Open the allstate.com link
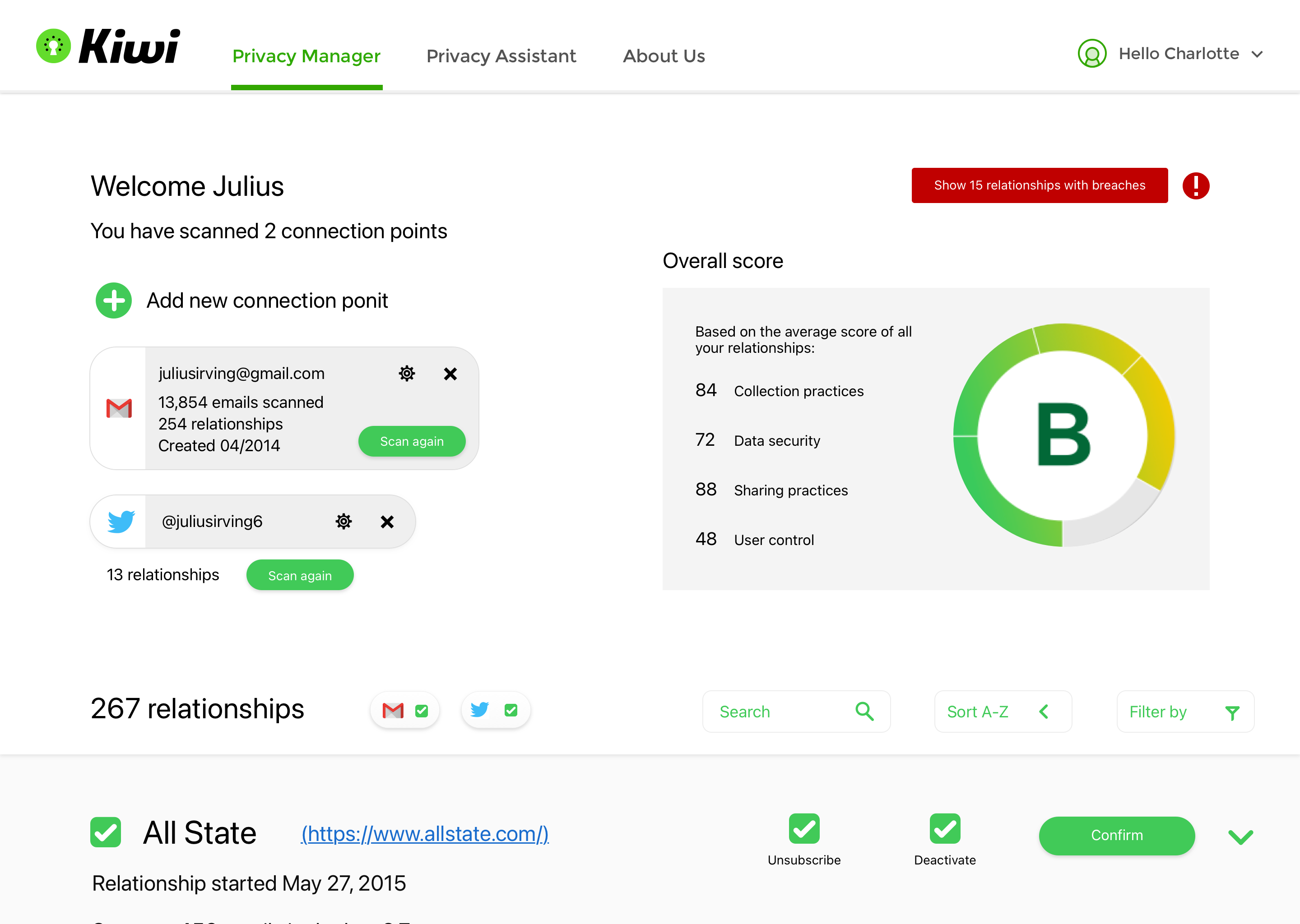This screenshot has width=1300, height=924. tap(425, 833)
